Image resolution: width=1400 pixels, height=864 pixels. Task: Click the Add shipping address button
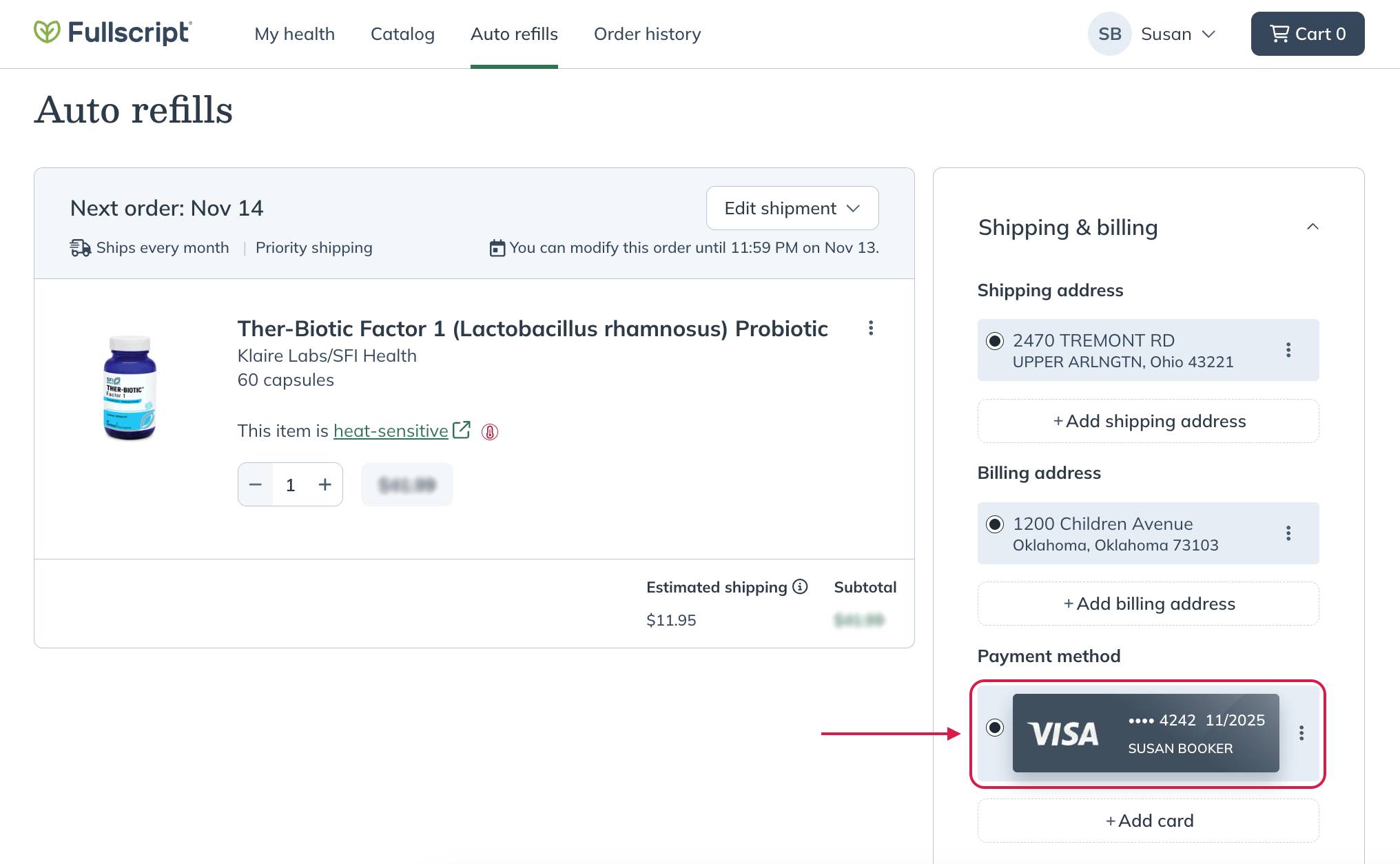click(x=1149, y=420)
